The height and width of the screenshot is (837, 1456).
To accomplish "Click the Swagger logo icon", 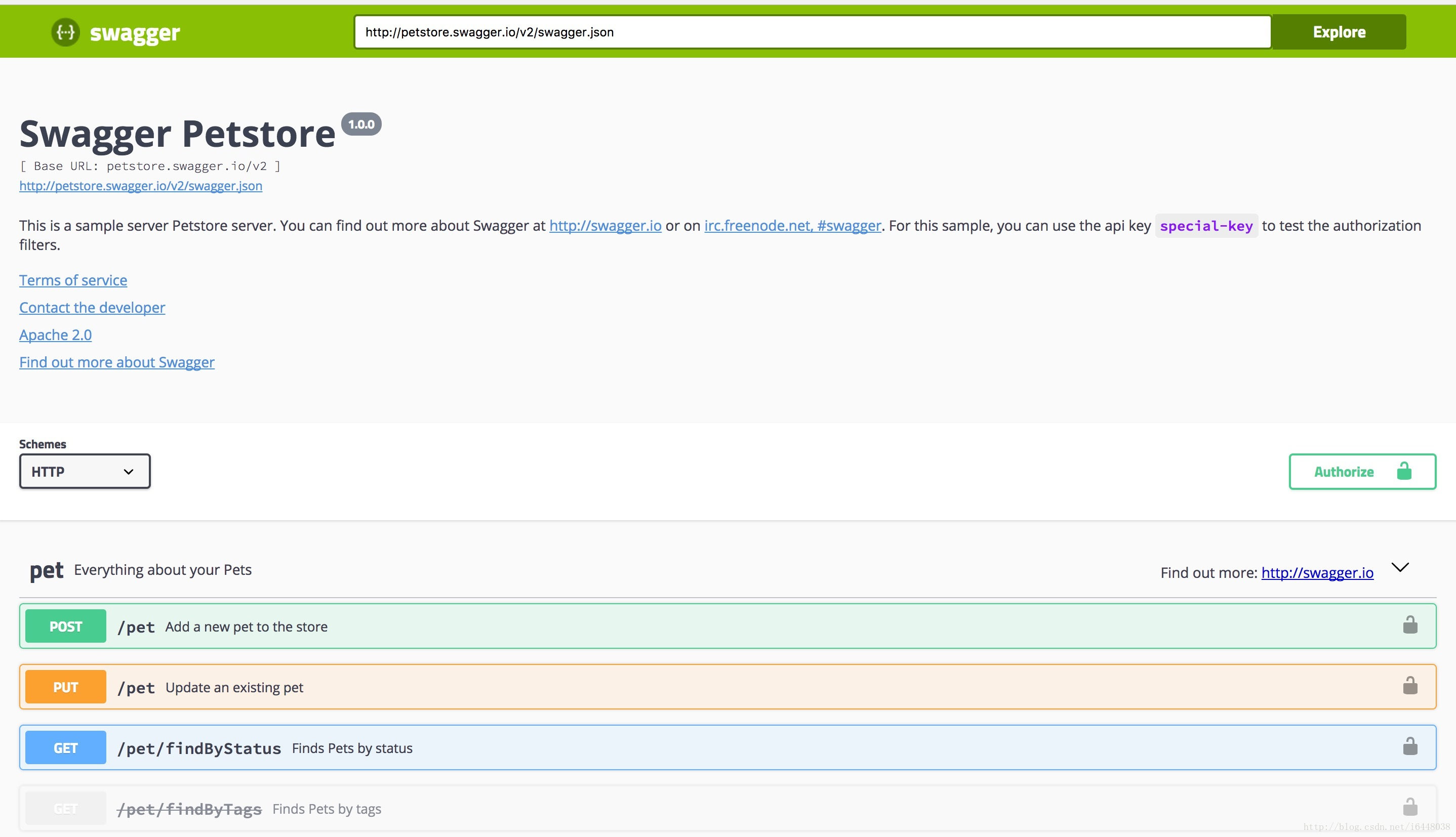I will coord(64,32).
